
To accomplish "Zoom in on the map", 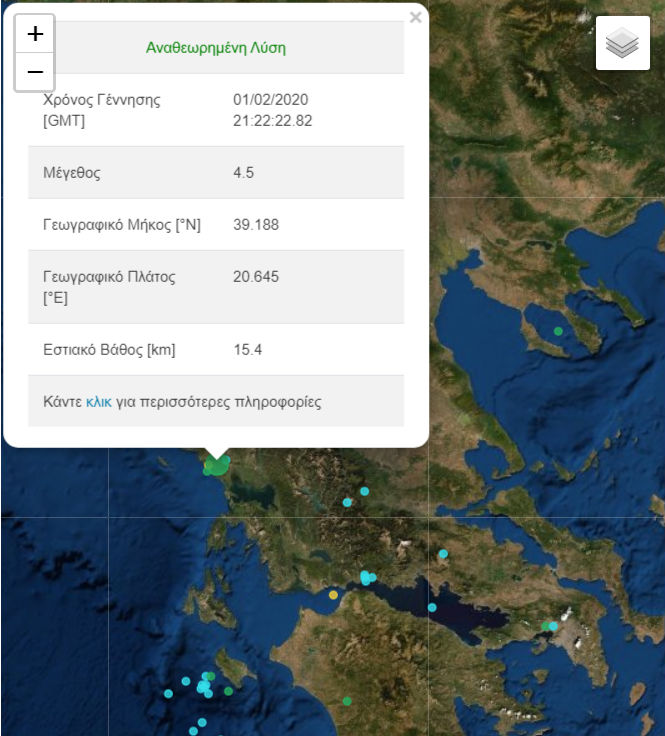I will [x=35, y=34].
